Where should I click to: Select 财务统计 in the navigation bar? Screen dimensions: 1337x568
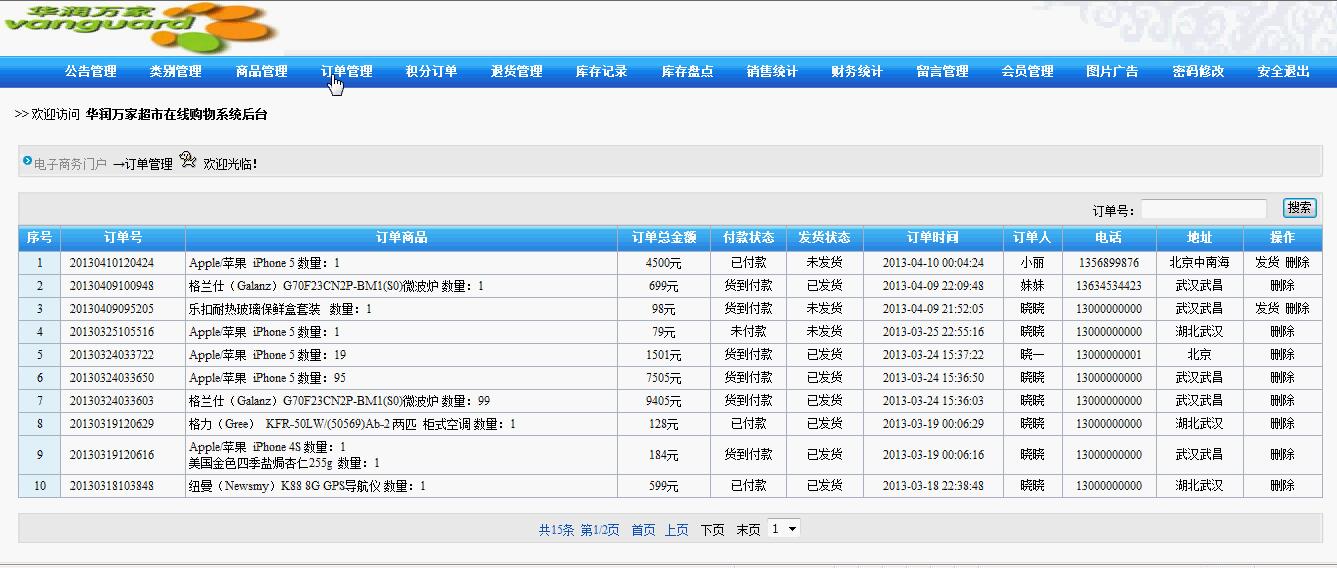857,72
